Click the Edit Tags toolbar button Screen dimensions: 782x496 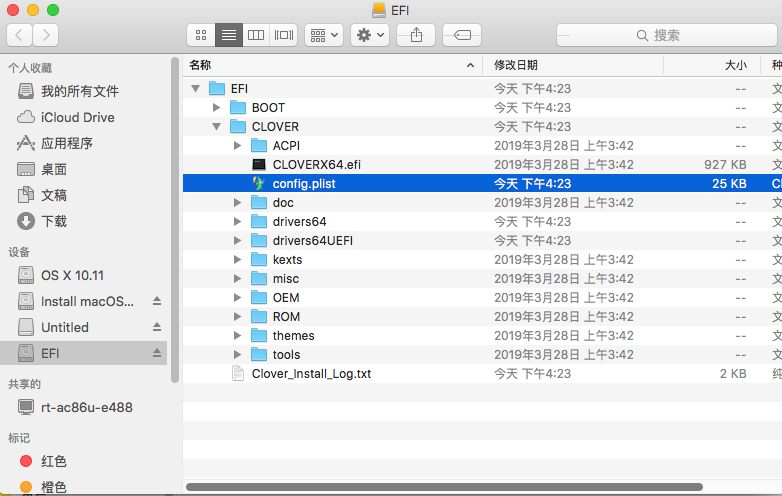pos(462,35)
